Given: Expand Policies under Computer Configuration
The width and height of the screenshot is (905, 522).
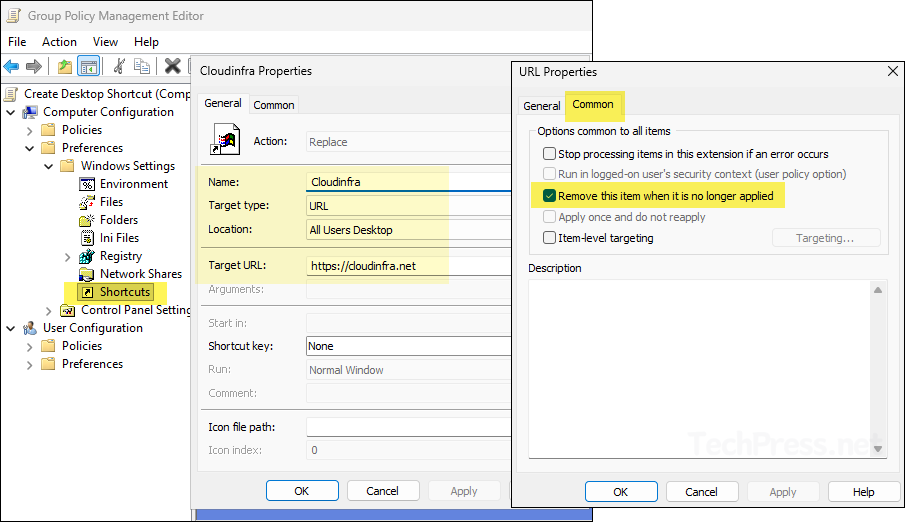Looking at the screenshot, I should tap(29, 130).
